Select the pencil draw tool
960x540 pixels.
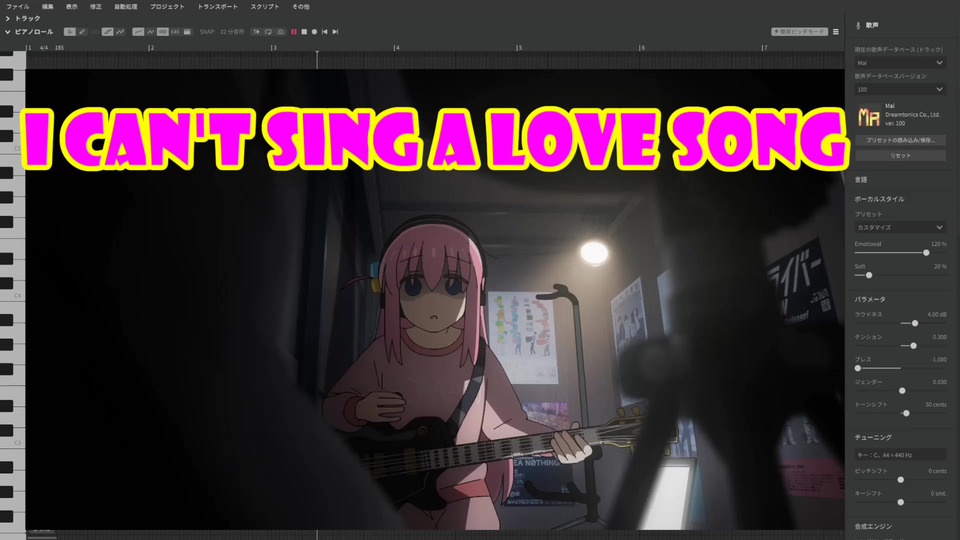click(x=82, y=32)
